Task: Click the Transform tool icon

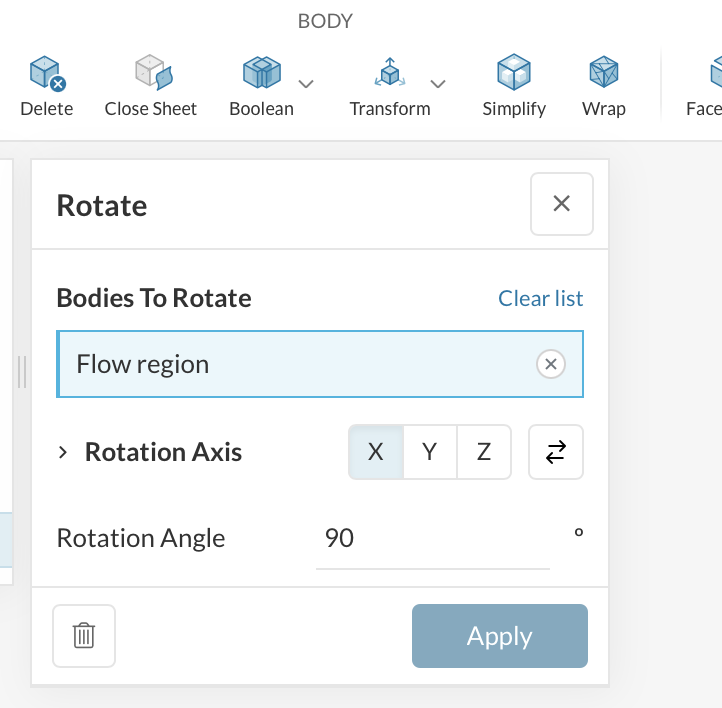Action: click(388, 74)
